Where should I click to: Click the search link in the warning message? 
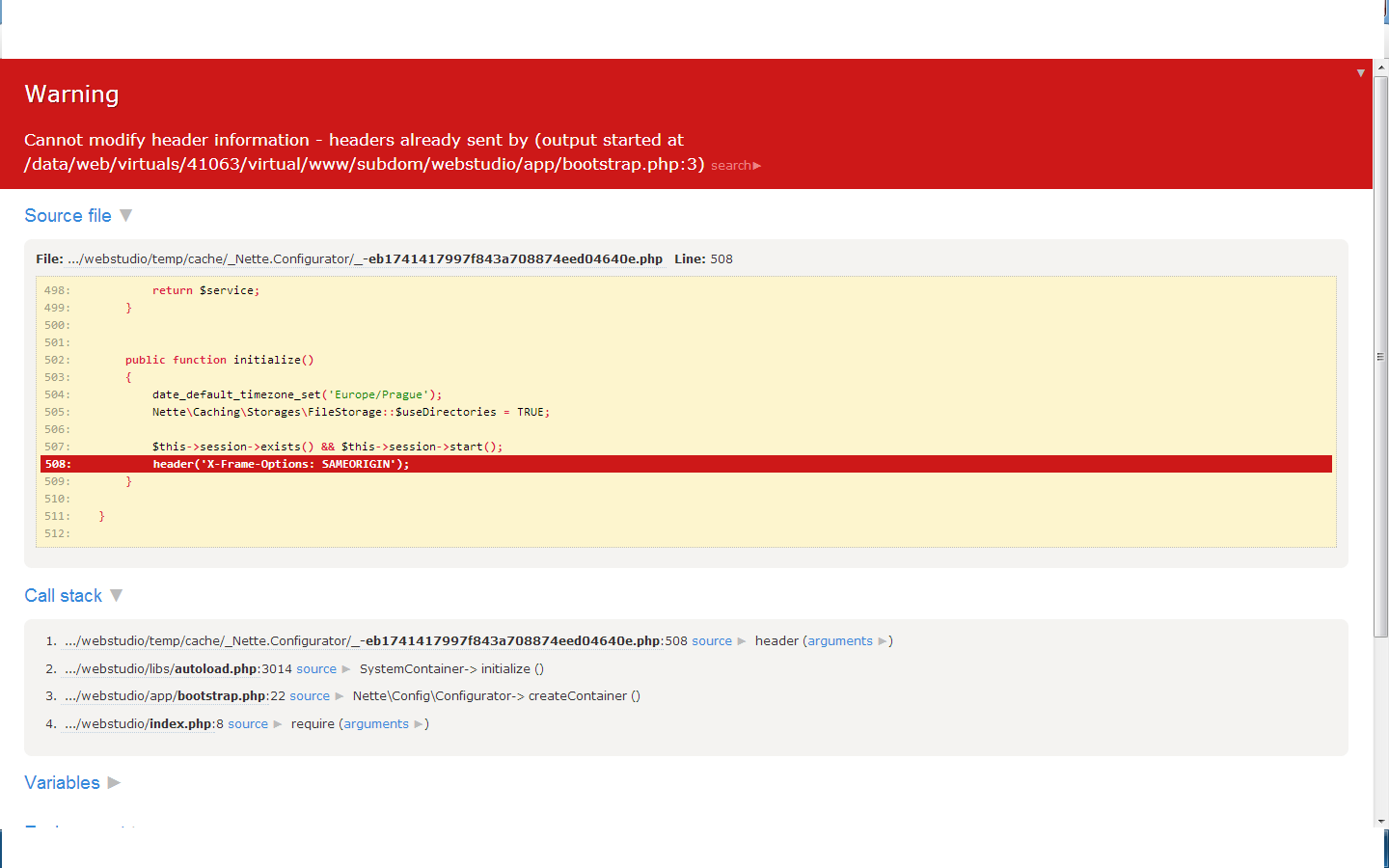(x=735, y=166)
